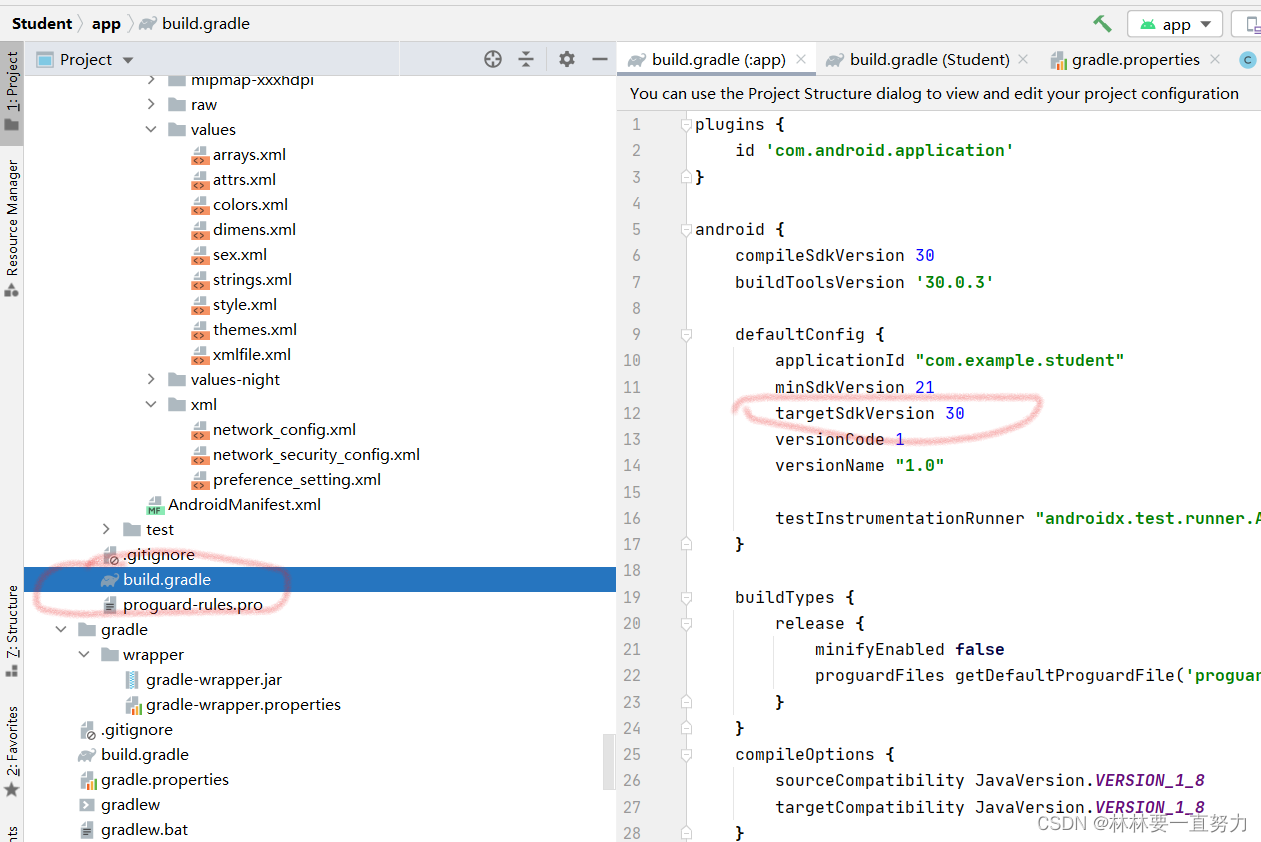
Task: Select strings.xml in the project tree
Action: (x=253, y=279)
